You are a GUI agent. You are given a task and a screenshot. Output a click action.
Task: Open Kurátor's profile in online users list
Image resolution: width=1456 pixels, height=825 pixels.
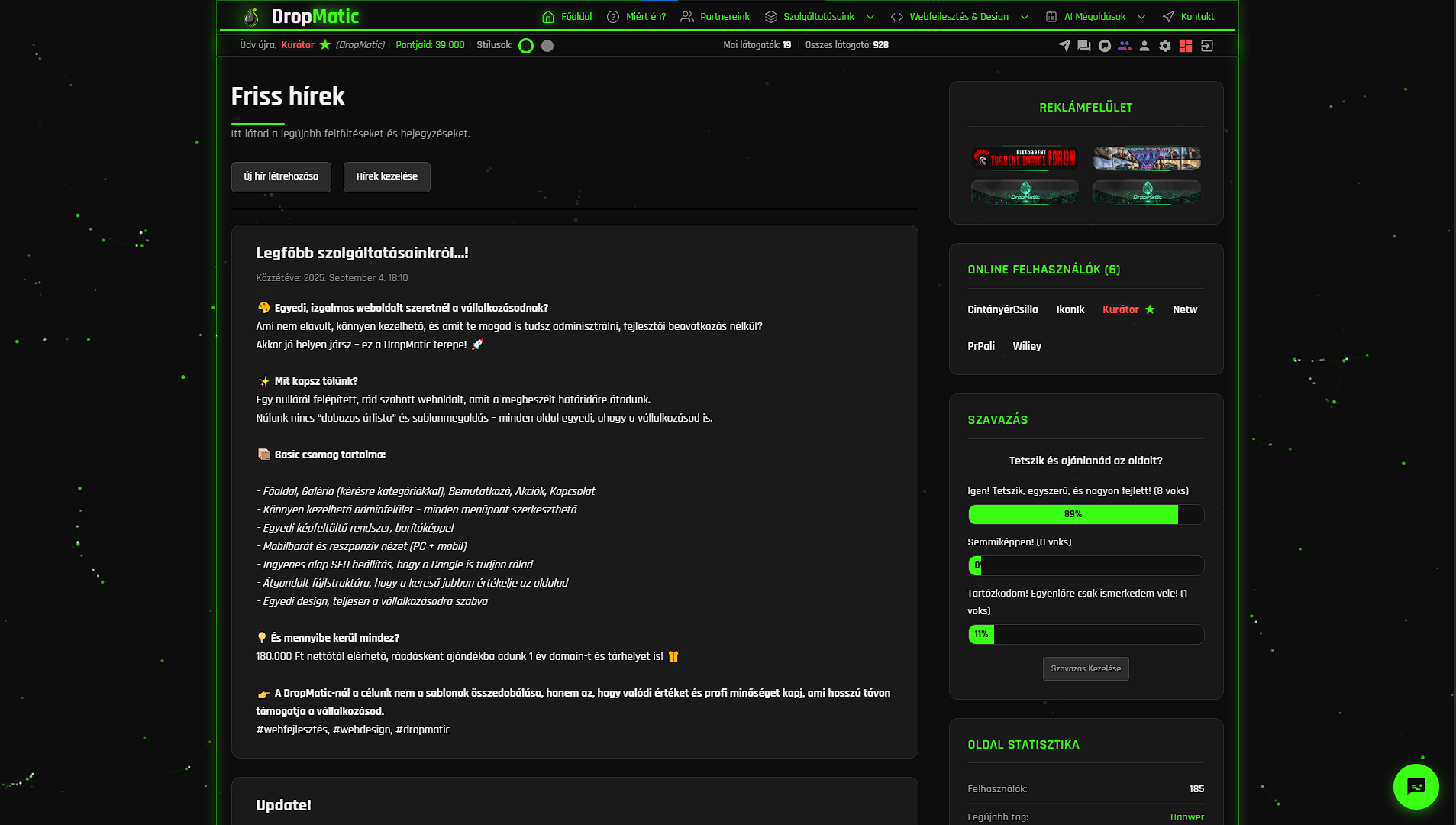coord(1120,309)
